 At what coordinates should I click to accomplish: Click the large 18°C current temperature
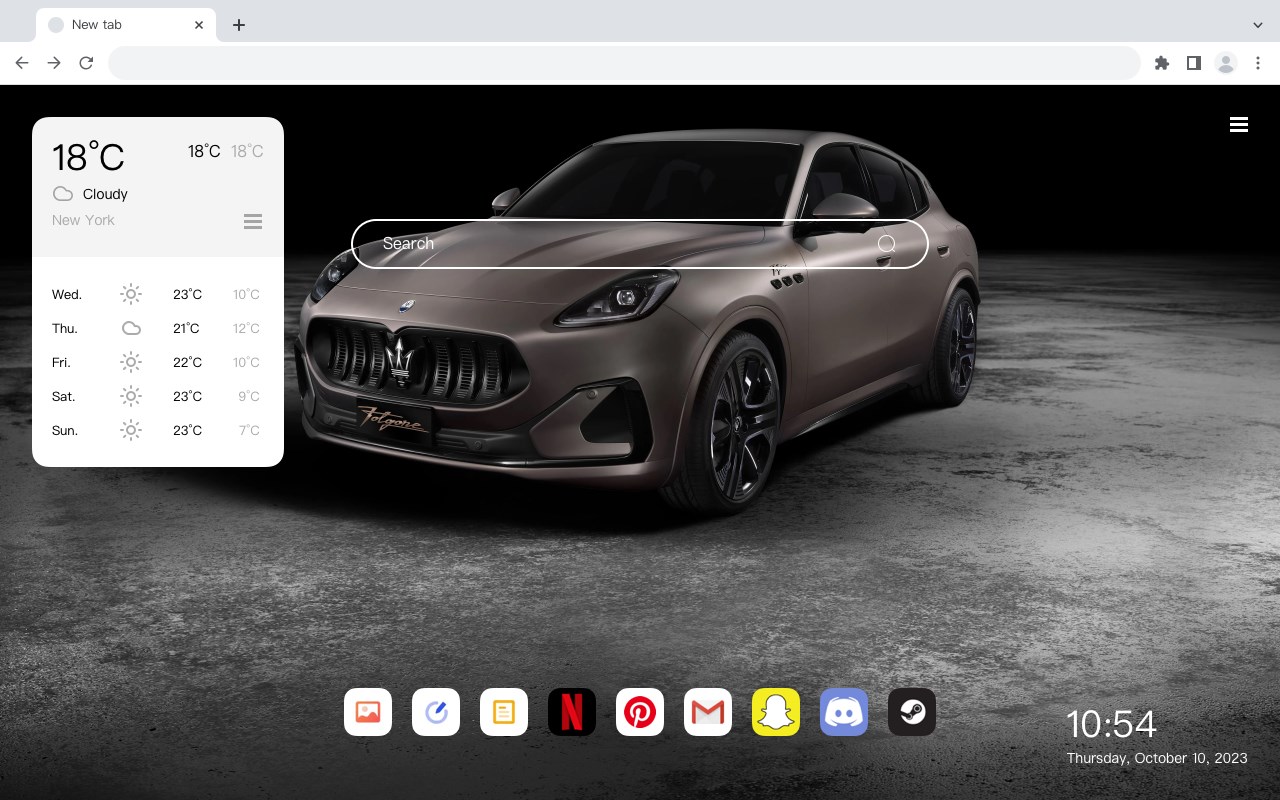pos(88,157)
